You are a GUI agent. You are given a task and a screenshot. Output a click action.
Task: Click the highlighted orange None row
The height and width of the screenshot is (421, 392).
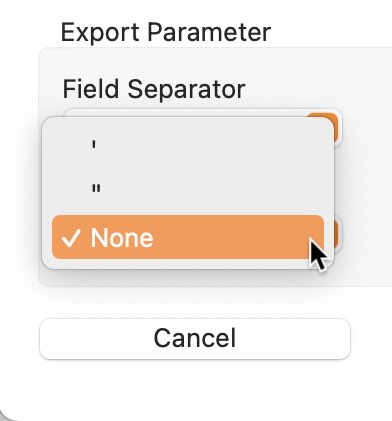tap(188, 237)
